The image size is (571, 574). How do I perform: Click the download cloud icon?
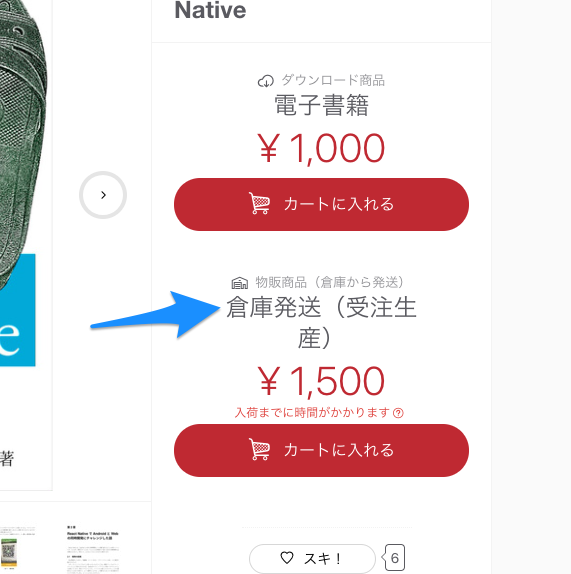pos(266,81)
